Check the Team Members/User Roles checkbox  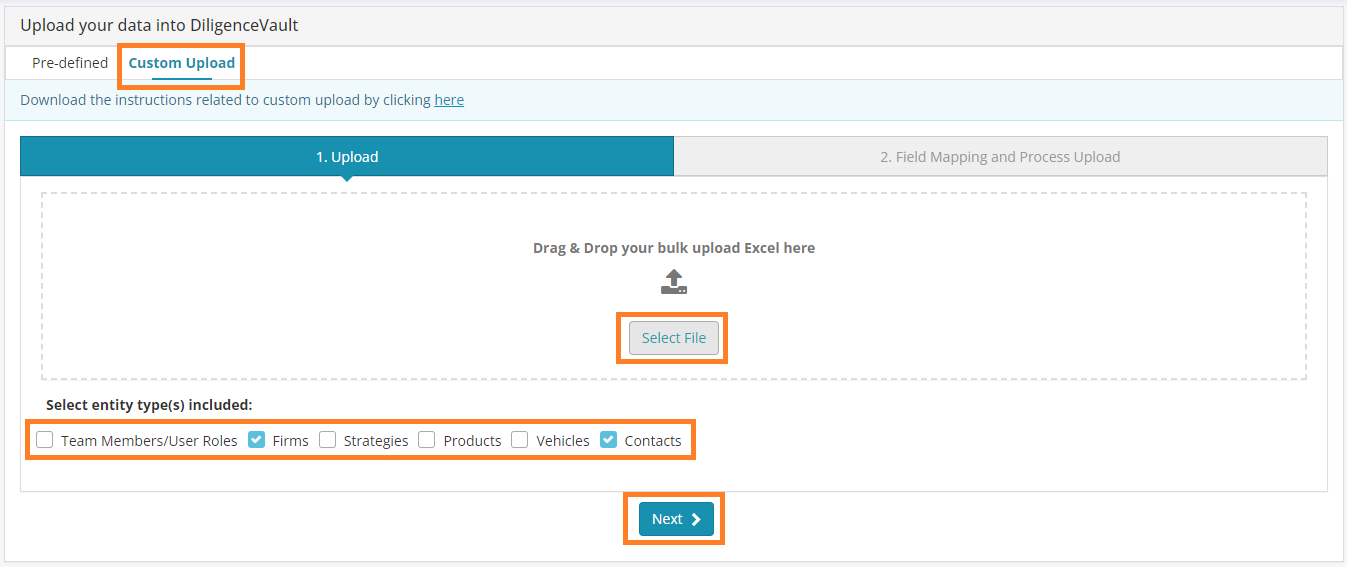(45, 439)
